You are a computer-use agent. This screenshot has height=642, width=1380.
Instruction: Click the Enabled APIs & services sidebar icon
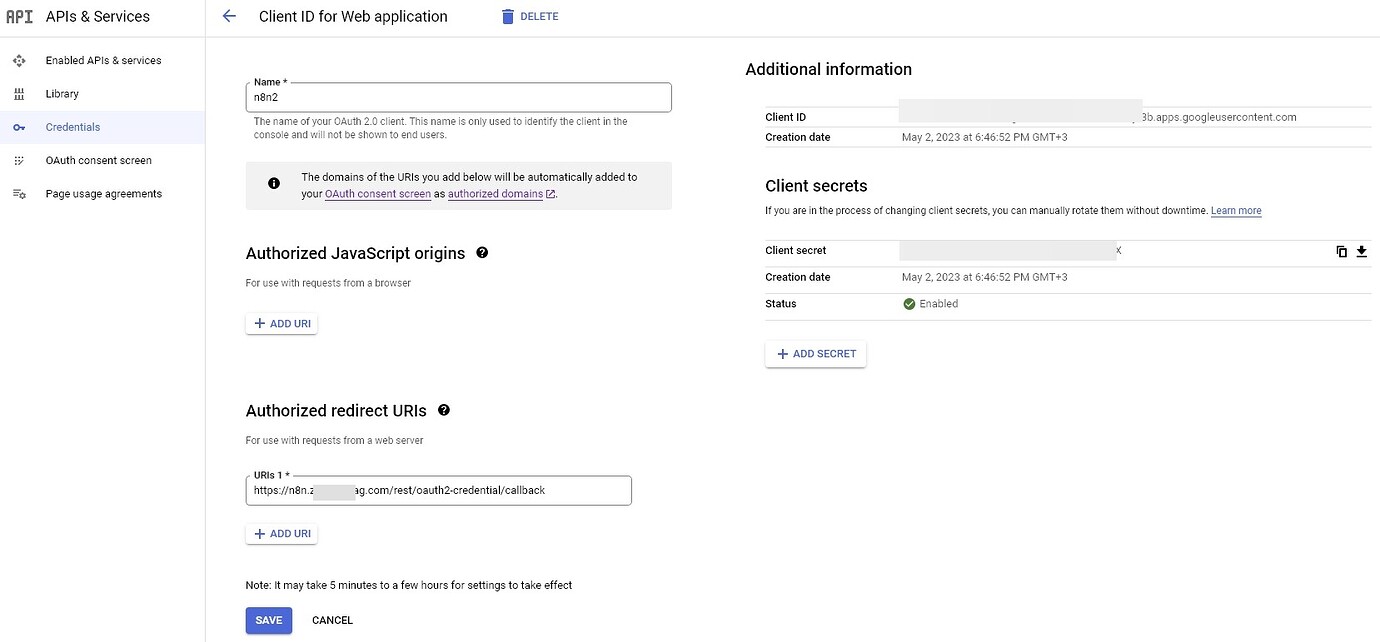(x=18, y=60)
